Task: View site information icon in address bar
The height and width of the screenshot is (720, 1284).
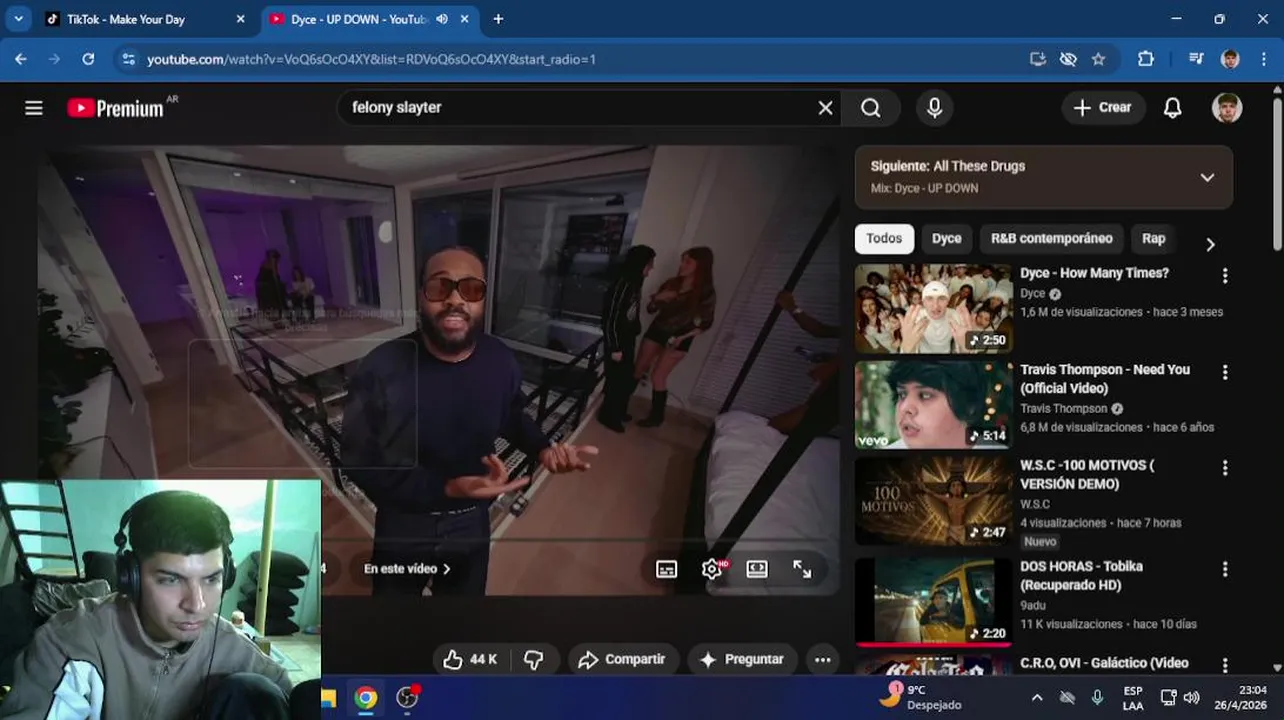Action: click(x=127, y=59)
